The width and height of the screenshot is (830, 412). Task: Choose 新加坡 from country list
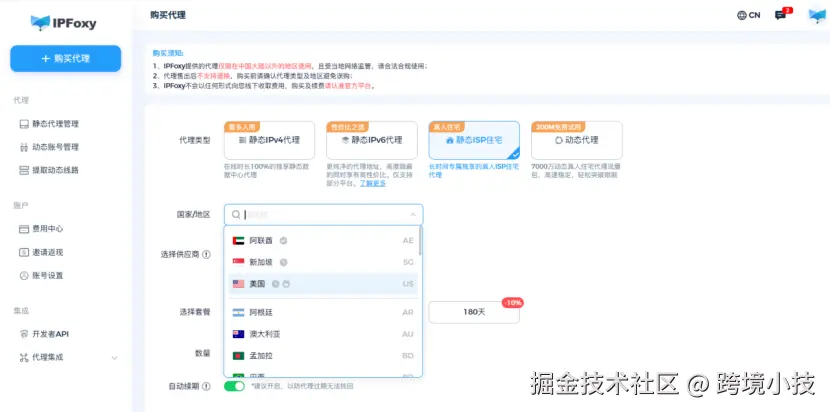[x=323, y=262]
